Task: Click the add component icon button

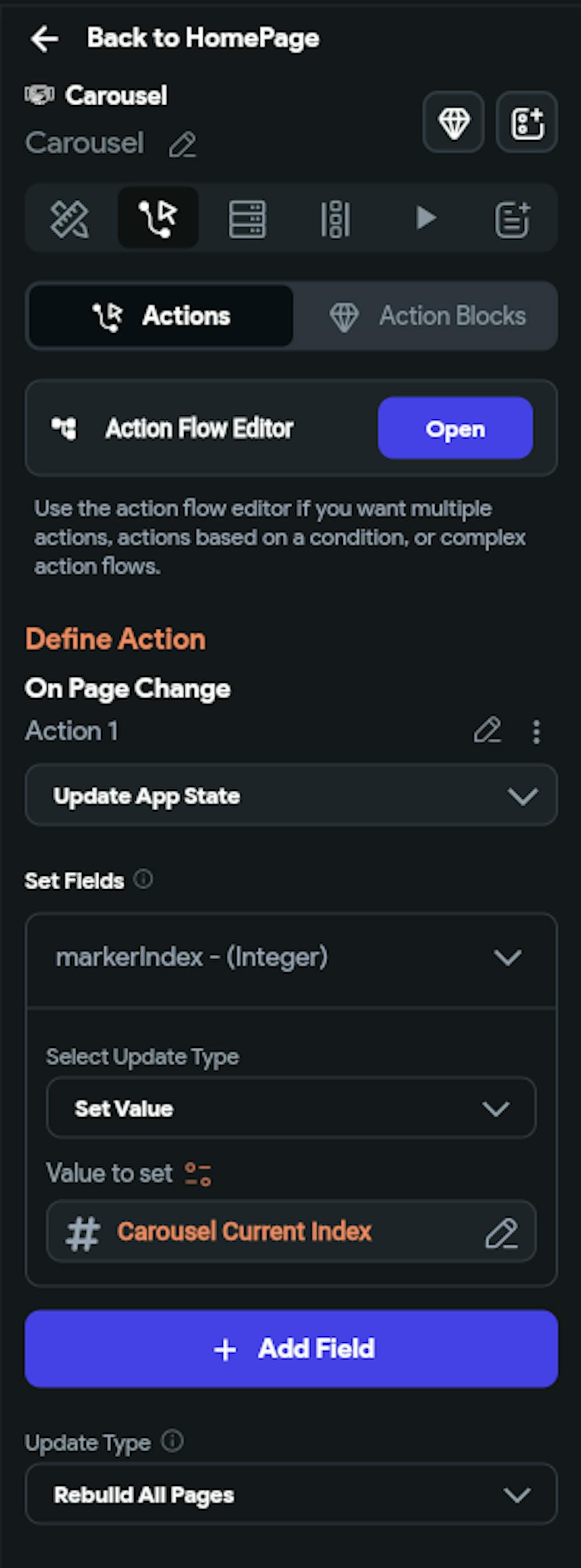Action: tap(527, 123)
